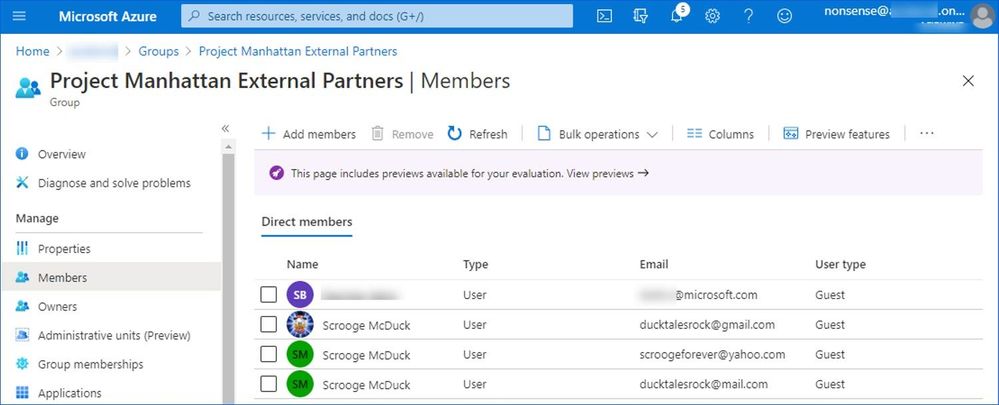Follow the View previews link
The width and height of the screenshot is (999, 405).
point(607,173)
